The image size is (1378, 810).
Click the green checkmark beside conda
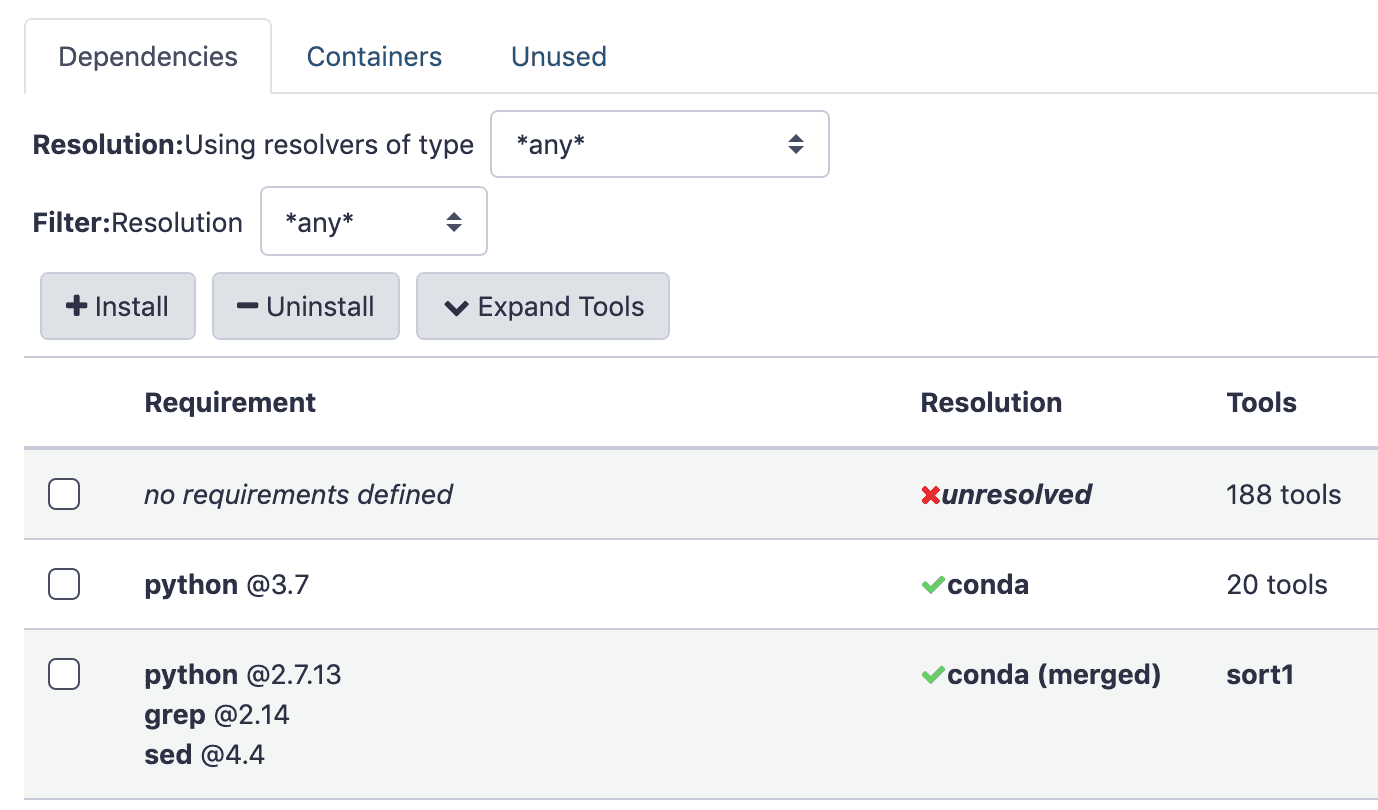tap(935, 584)
